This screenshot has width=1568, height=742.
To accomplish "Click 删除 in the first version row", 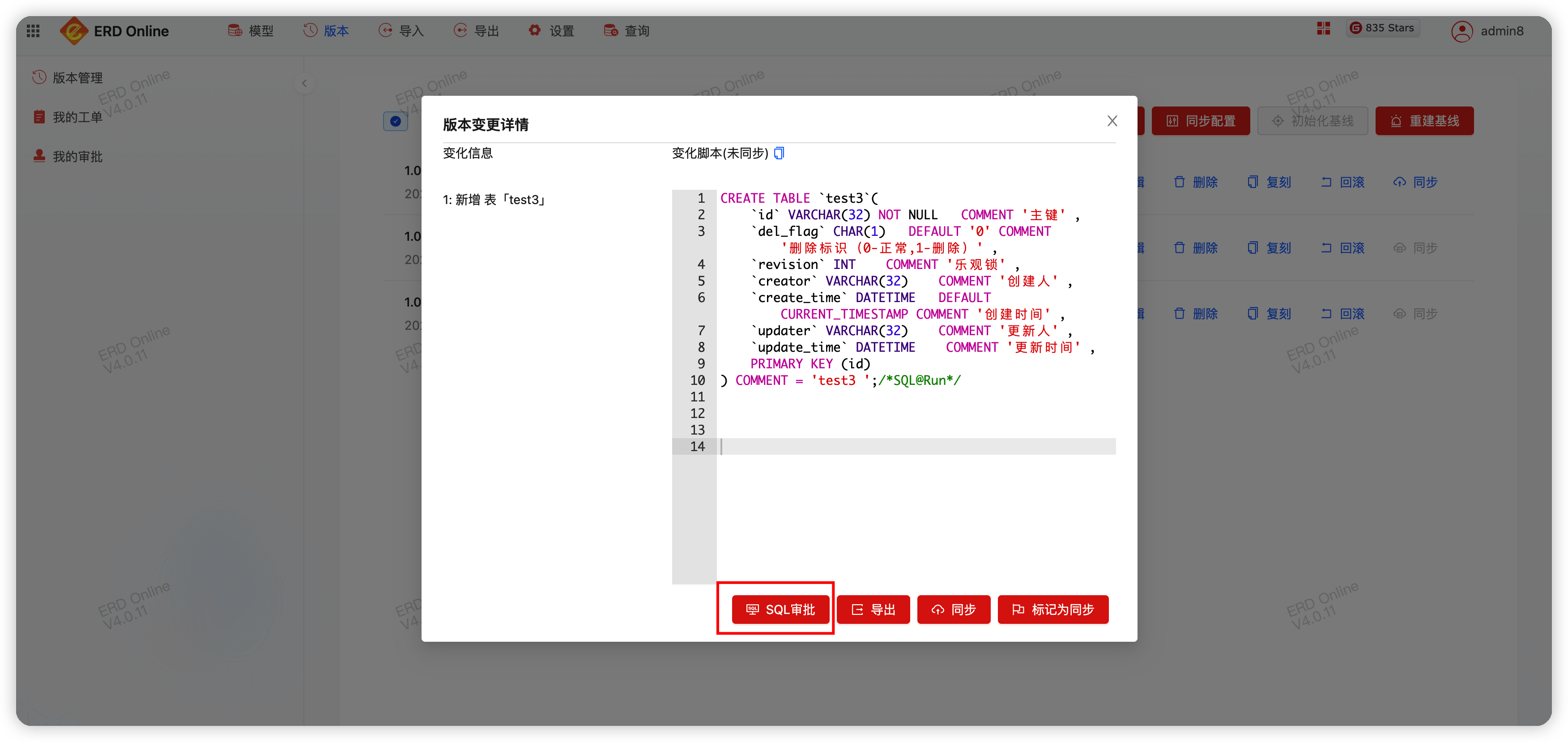I will click(1196, 182).
